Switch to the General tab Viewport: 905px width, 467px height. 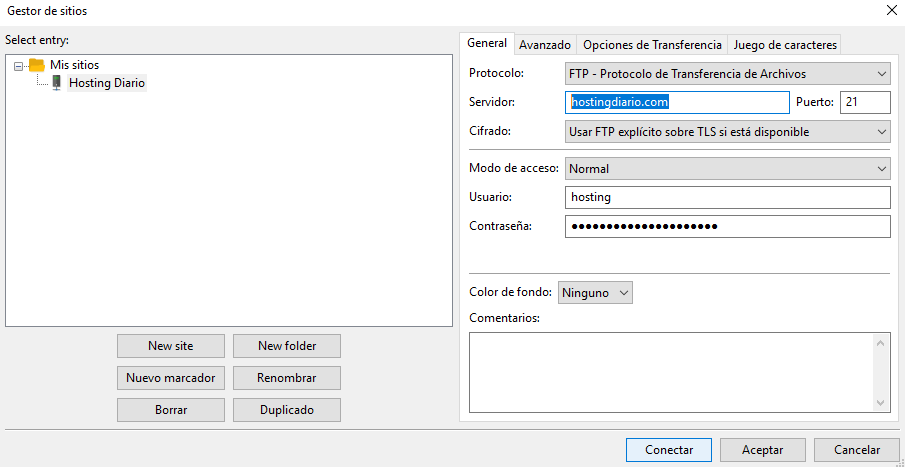point(487,43)
